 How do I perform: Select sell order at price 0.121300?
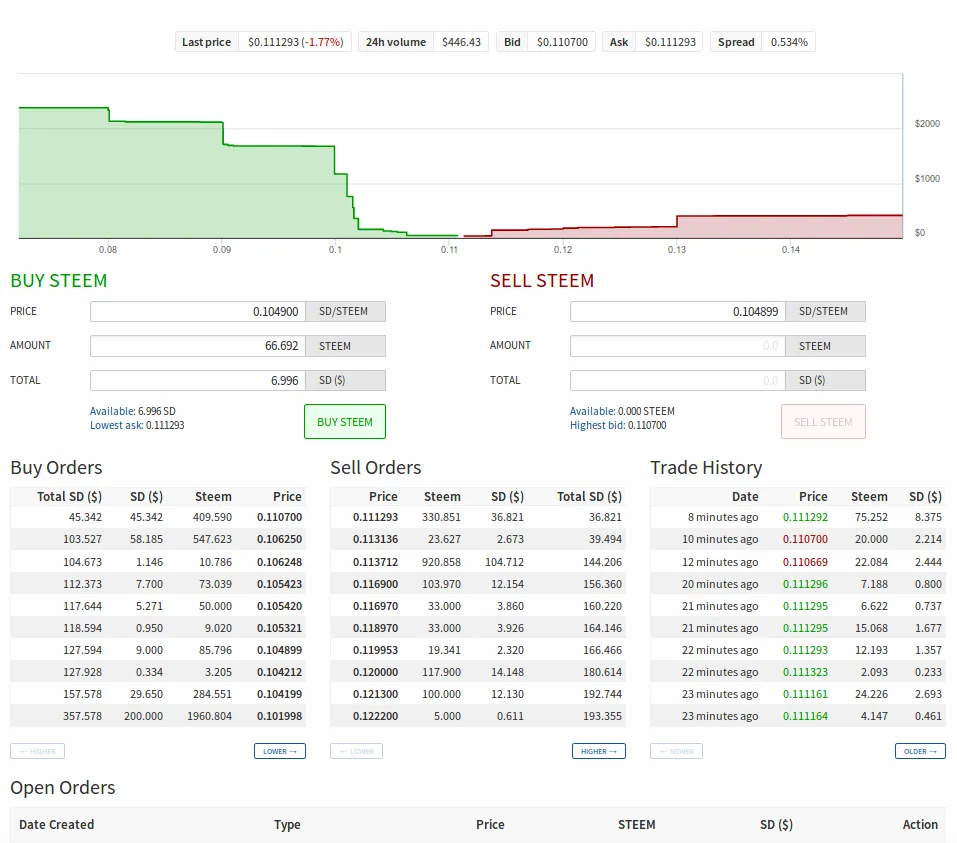point(478,693)
